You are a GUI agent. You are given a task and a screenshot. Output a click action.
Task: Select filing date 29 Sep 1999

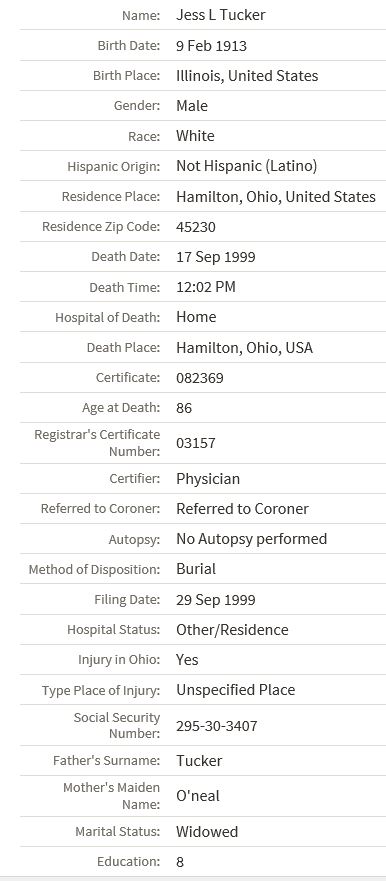216,600
